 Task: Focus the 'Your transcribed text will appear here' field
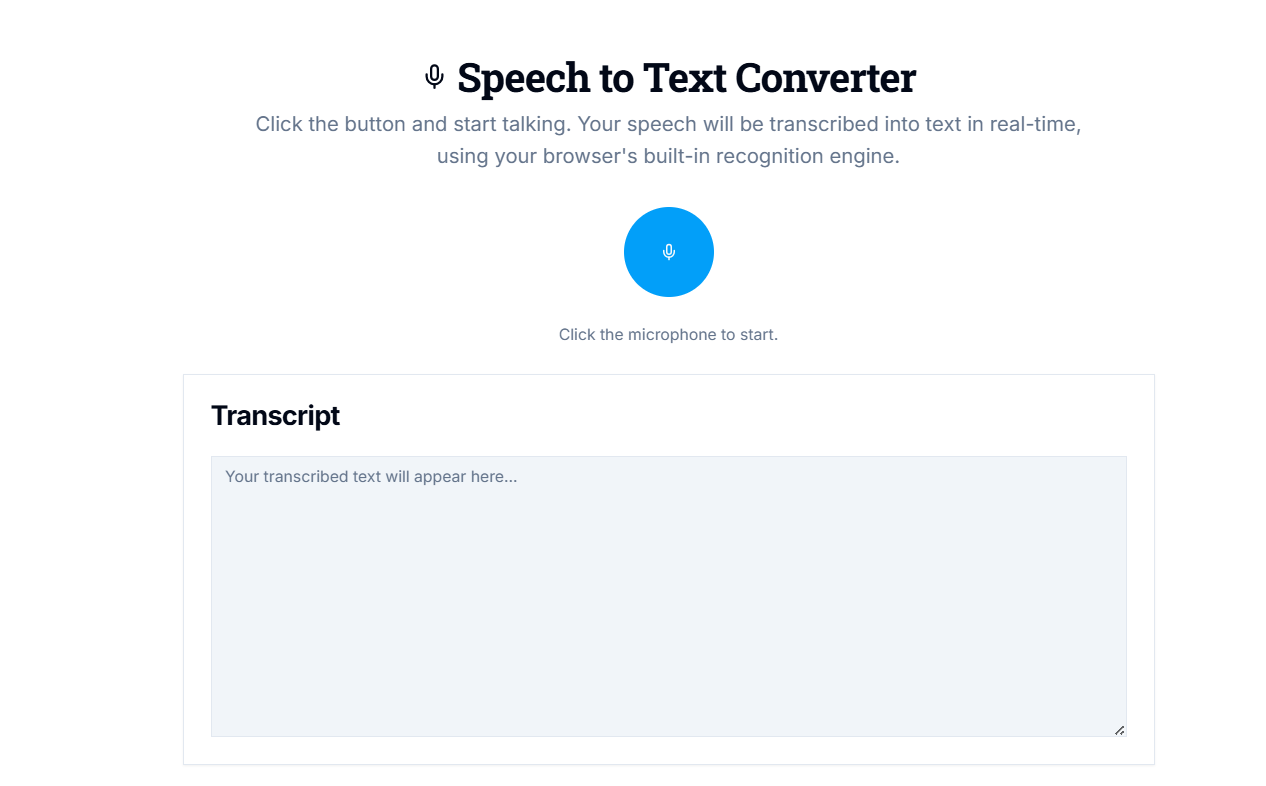pos(668,596)
